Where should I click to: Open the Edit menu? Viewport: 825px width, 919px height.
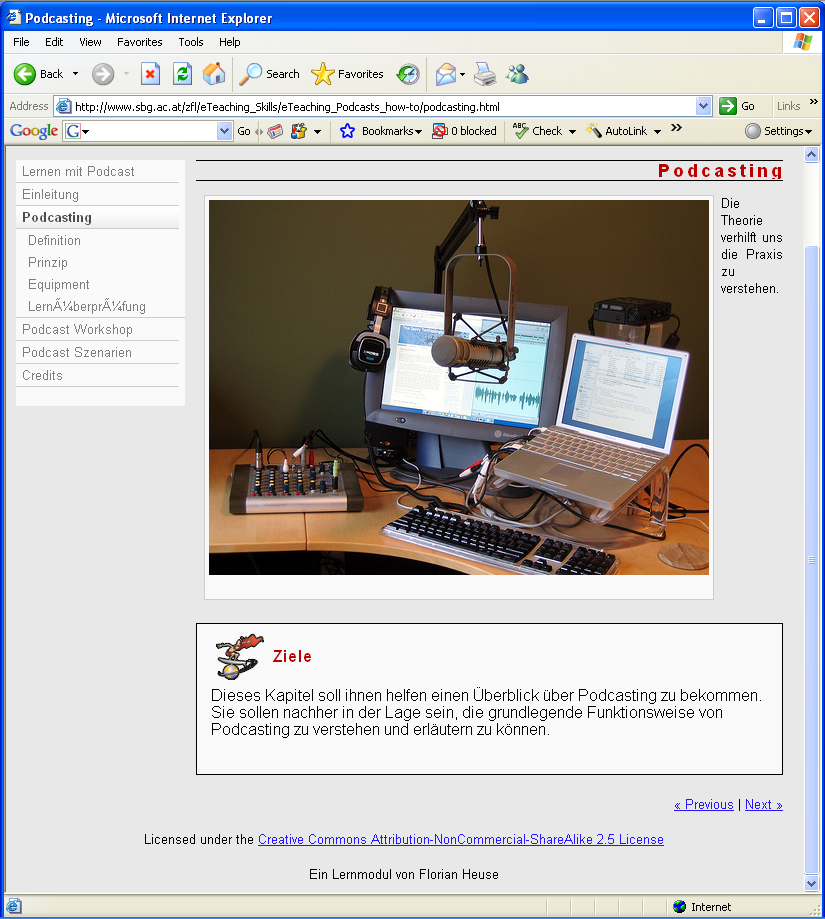click(x=54, y=42)
